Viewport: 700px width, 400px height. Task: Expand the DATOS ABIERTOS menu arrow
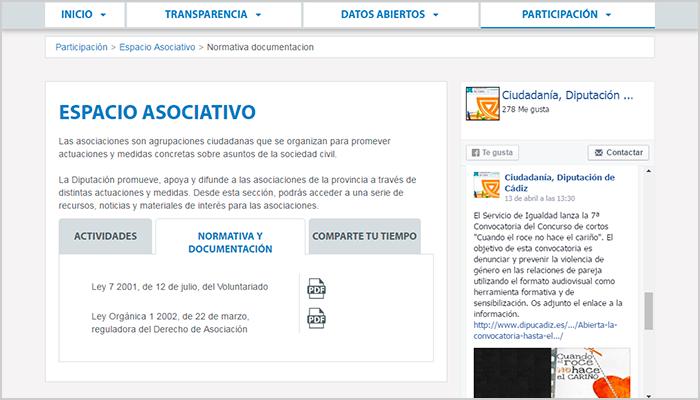[x=436, y=15]
